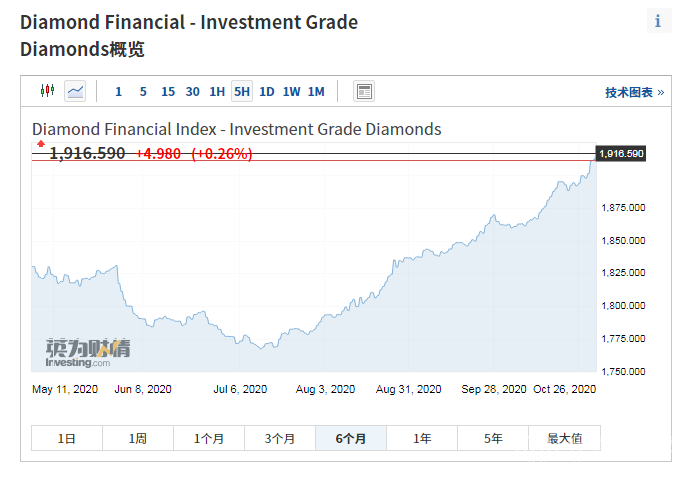Click the info icon at top right
Viewport: 688px width, 478px height.
click(x=658, y=21)
